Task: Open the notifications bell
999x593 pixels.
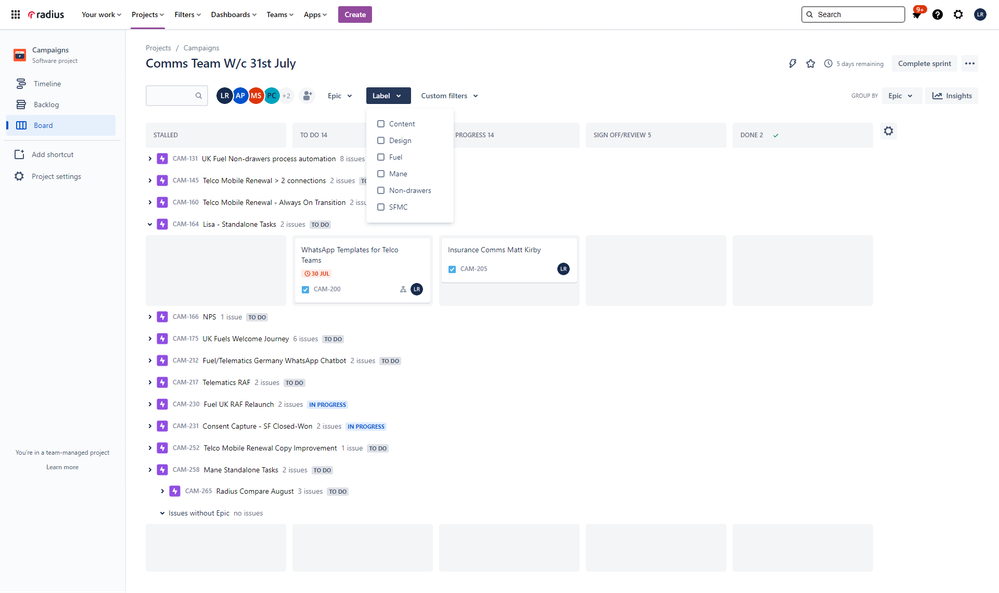Action: click(917, 14)
